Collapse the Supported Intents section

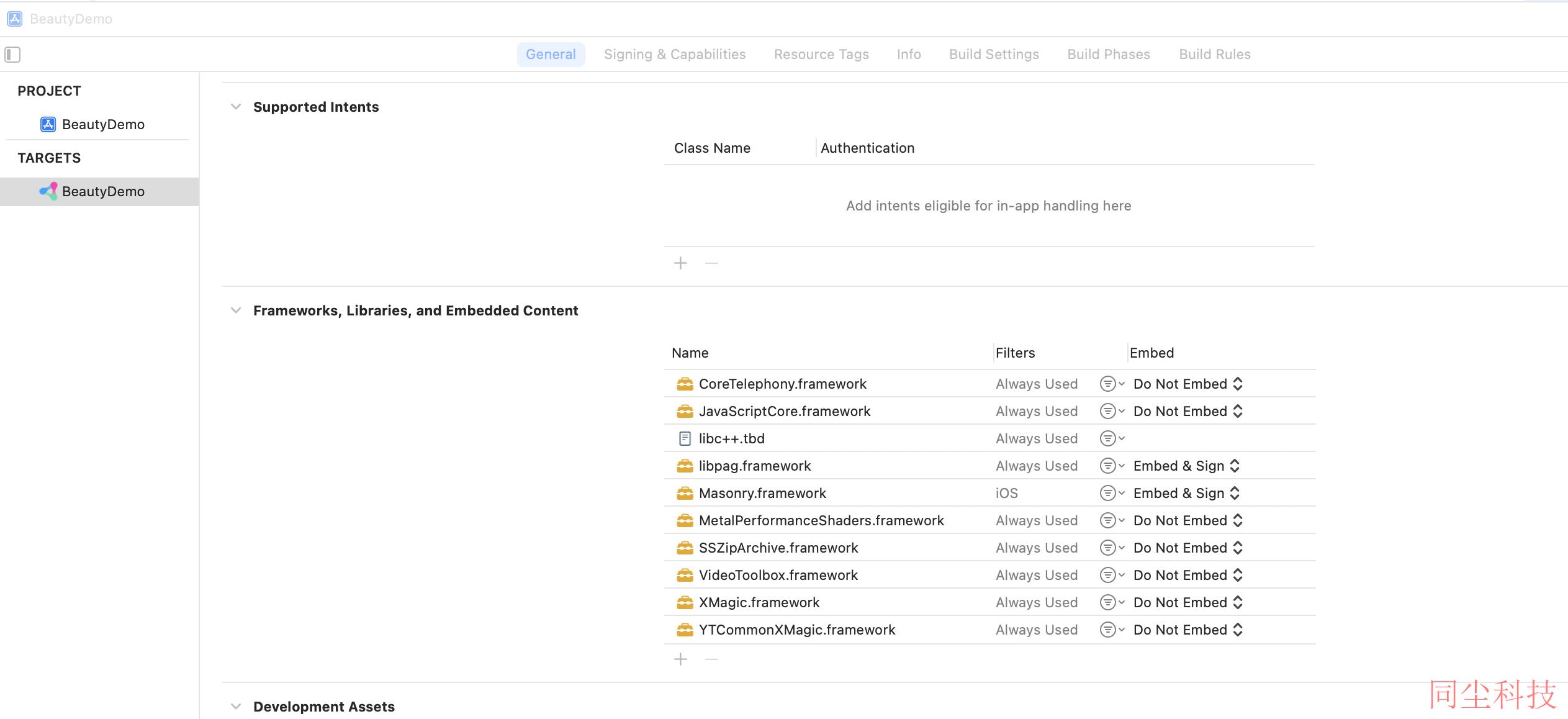[236, 107]
